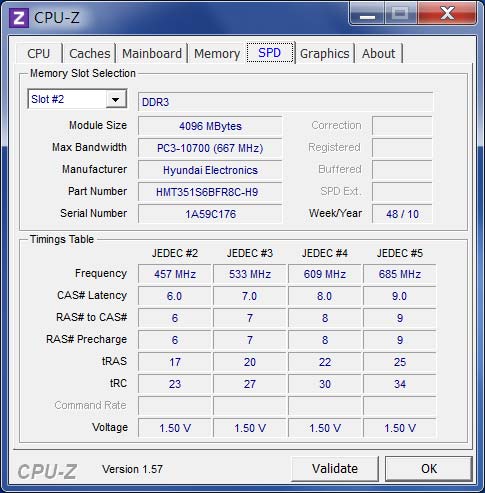
Task: Click the CAS# Latency 7.0 cell
Action: (250, 296)
